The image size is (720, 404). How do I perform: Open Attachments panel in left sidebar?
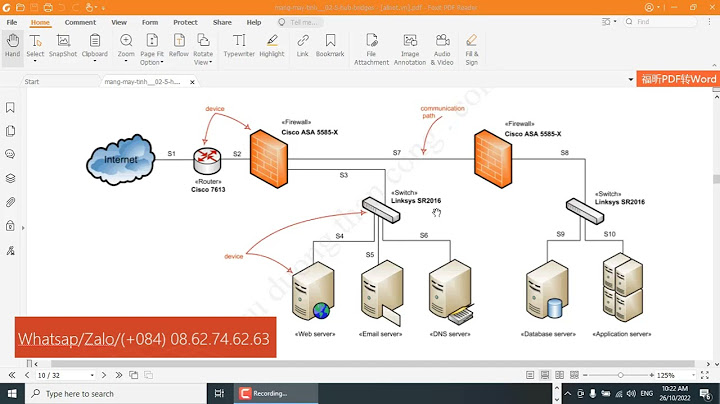(10, 202)
